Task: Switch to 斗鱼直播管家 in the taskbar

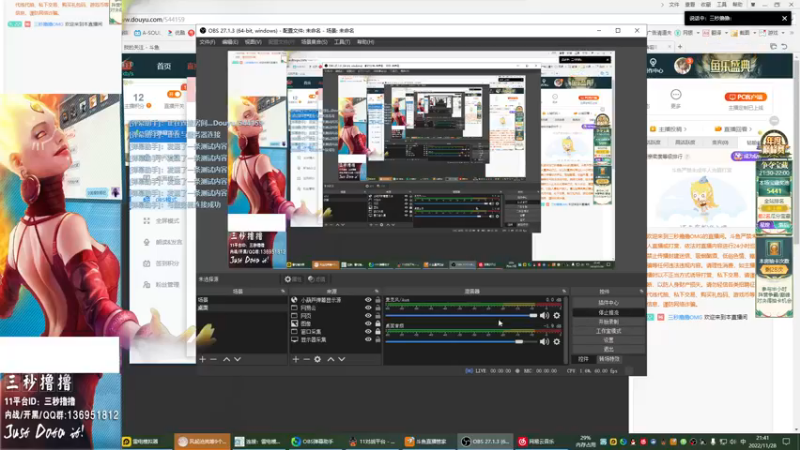Action: (427, 441)
